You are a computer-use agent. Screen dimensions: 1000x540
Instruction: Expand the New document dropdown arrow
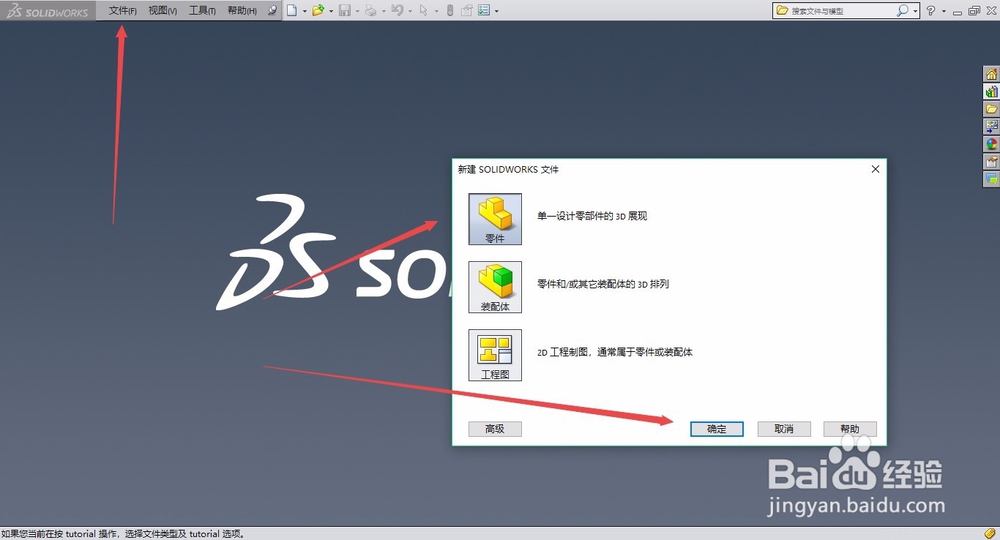tap(304, 11)
